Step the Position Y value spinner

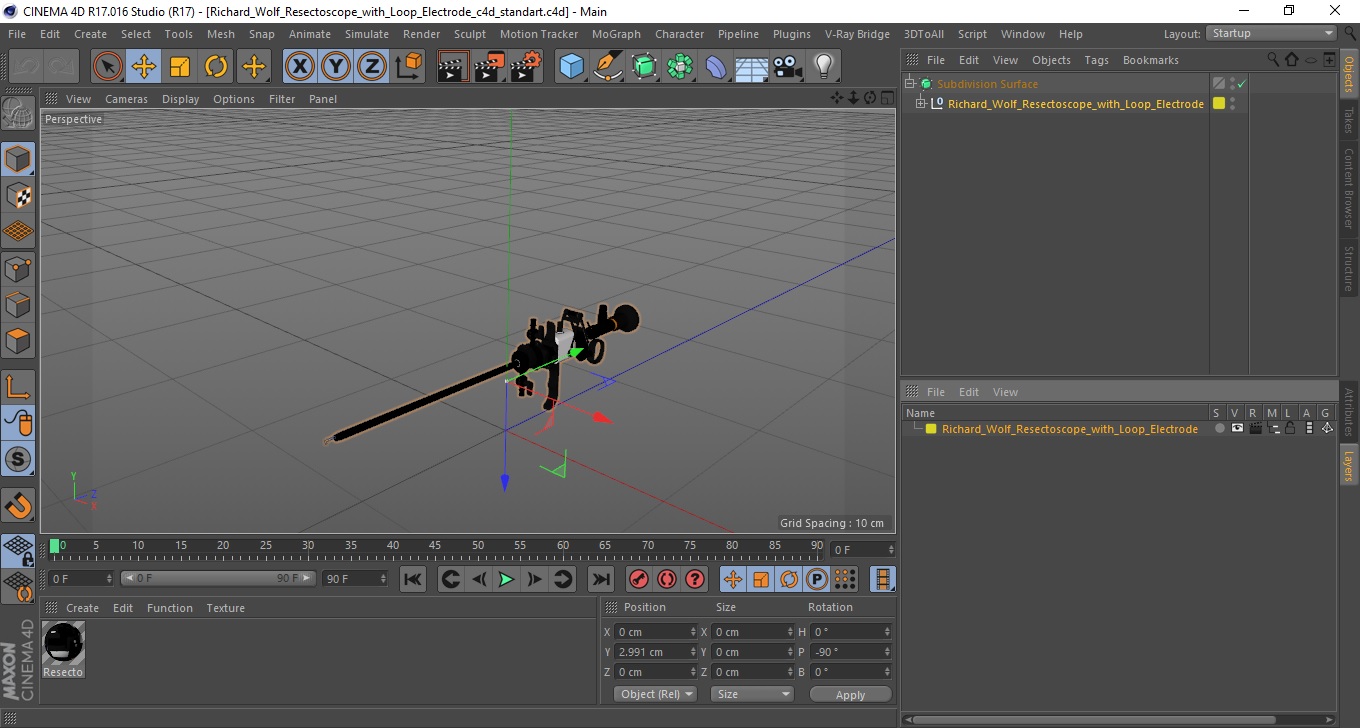pos(693,652)
